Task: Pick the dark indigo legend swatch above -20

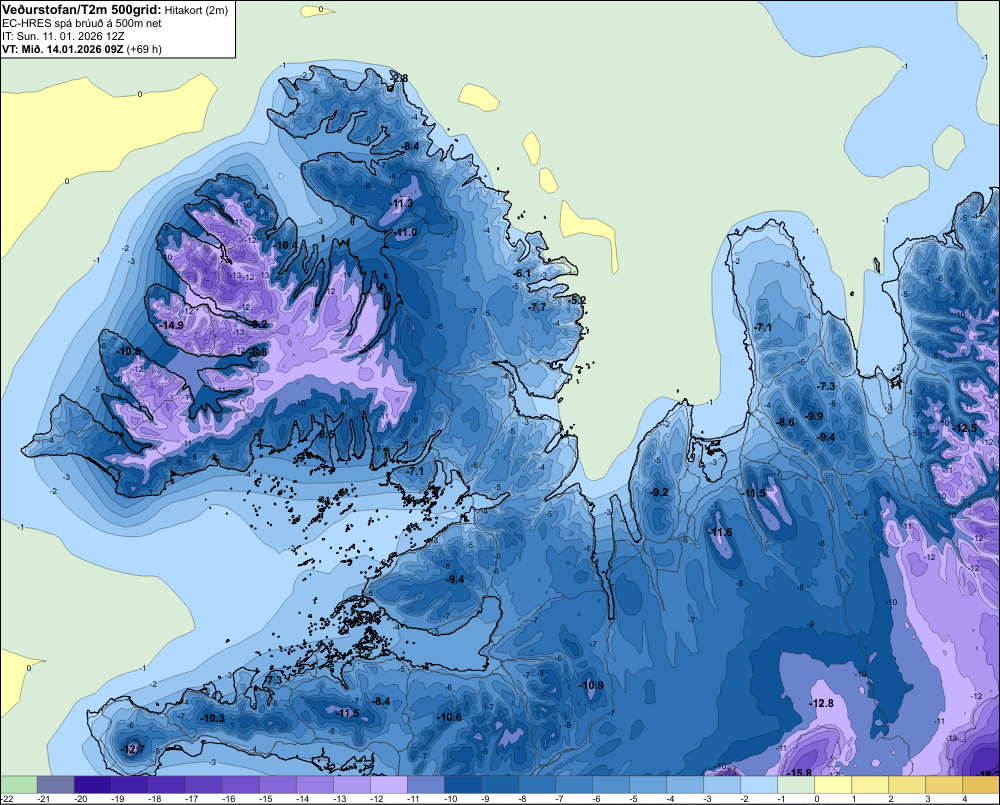Action: coord(92,785)
